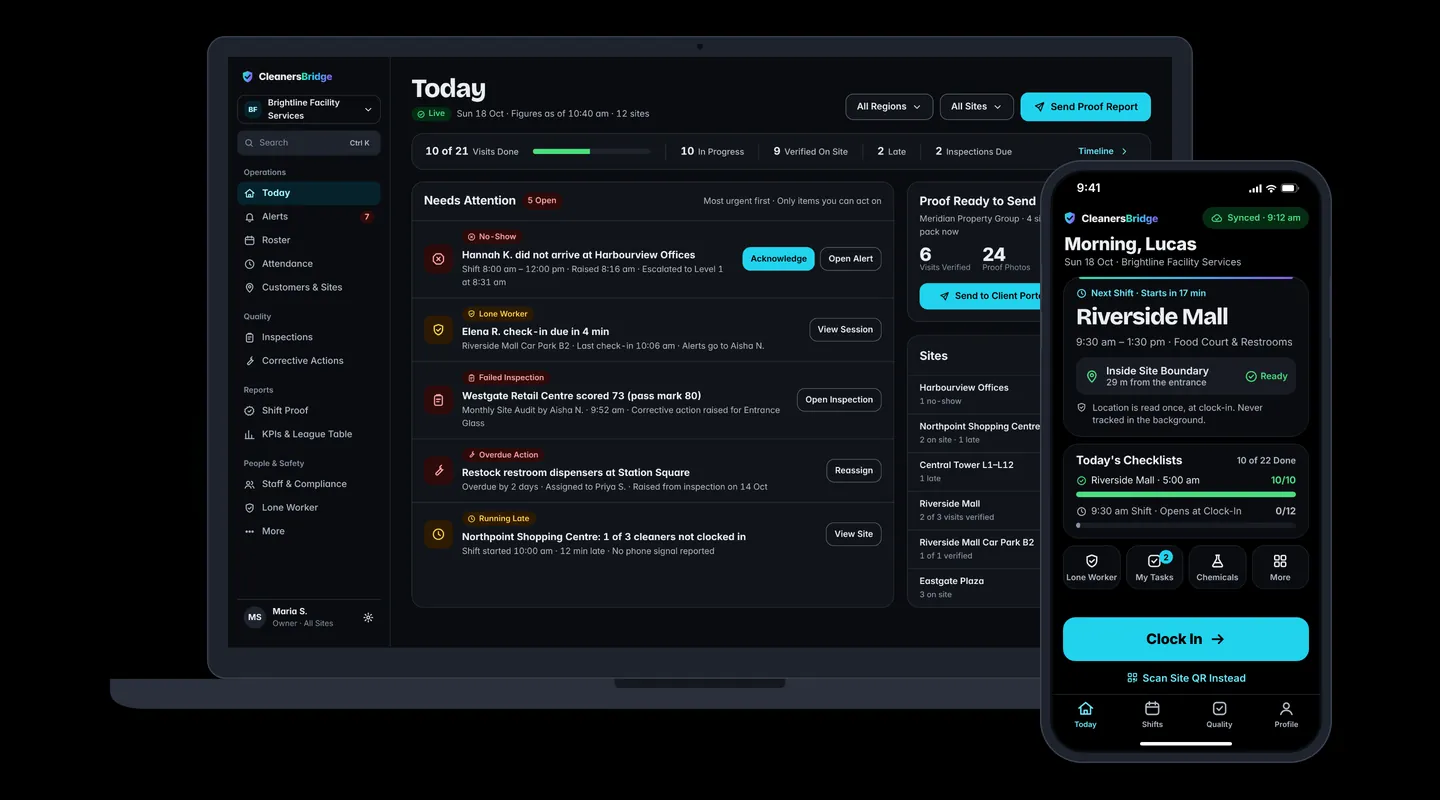This screenshot has height=800, width=1440.
Task: Open Alerts via the bell icon in sidebar
Action: pos(250,217)
